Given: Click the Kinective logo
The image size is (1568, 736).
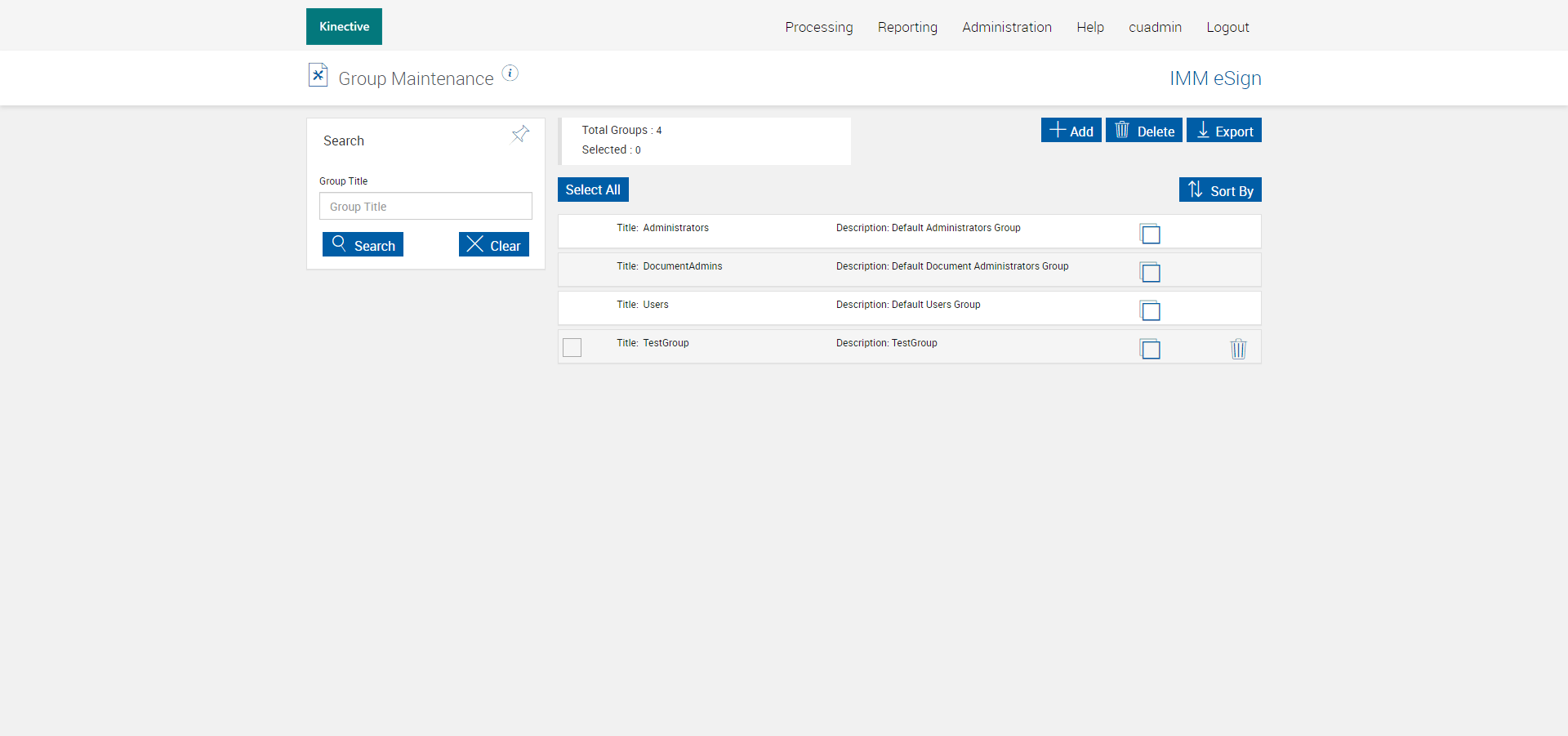Looking at the screenshot, I should (344, 26).
